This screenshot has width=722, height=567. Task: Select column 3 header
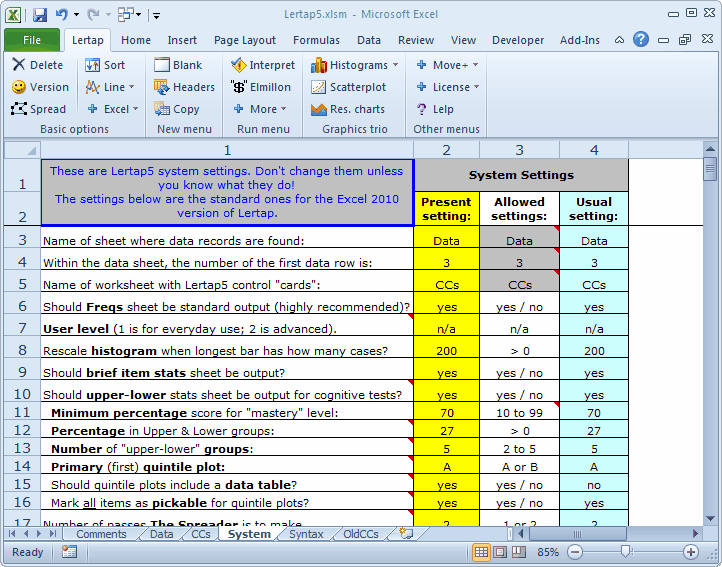[519, 150]
